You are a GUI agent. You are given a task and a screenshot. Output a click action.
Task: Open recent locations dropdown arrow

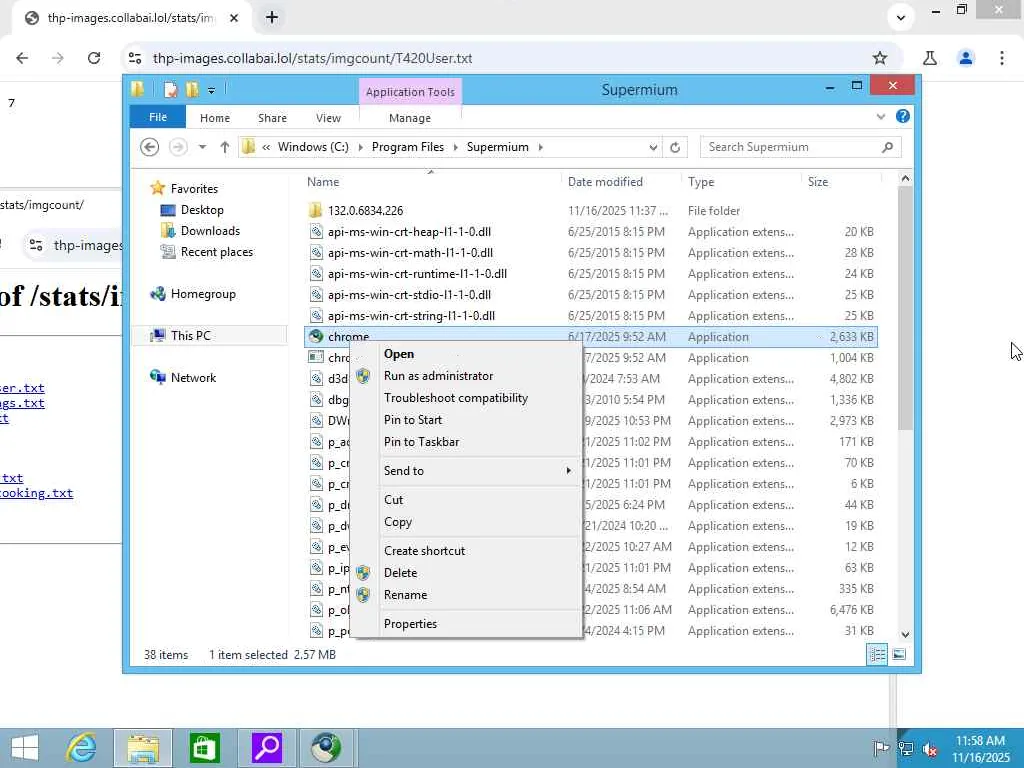pyautogui.click(x=202, y=147)
